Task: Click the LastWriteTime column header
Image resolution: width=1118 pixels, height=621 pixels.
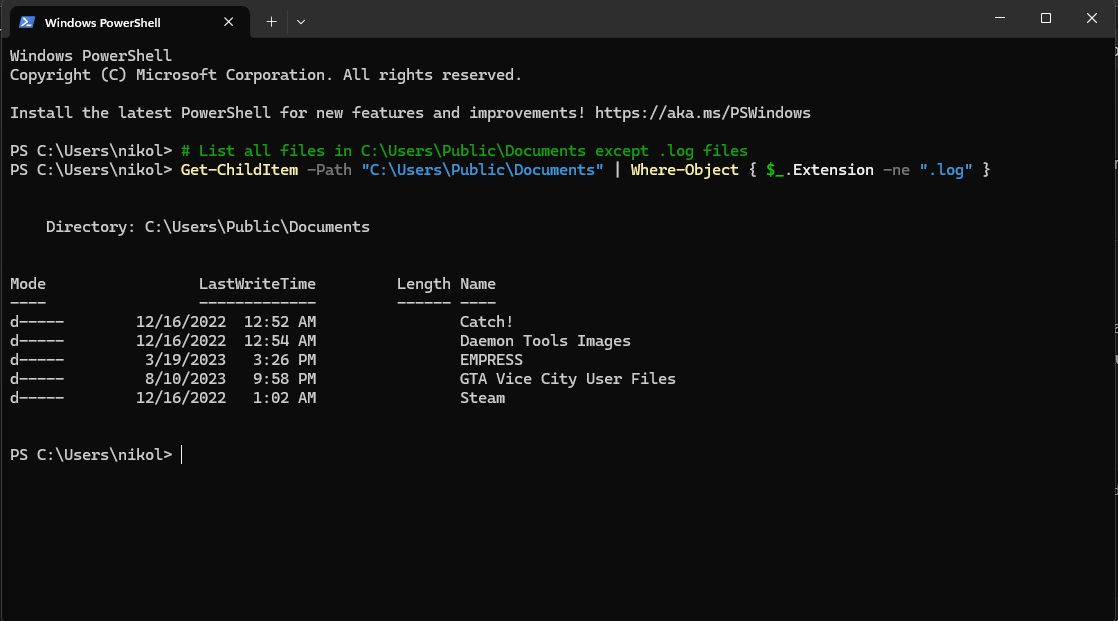Action: tap(257, 284)
